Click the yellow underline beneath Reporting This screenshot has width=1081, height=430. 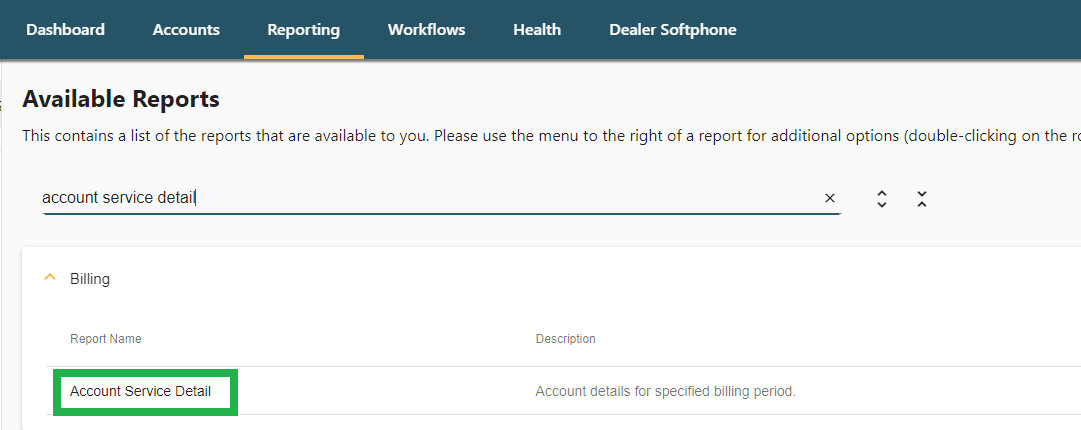tap(303, 57)
